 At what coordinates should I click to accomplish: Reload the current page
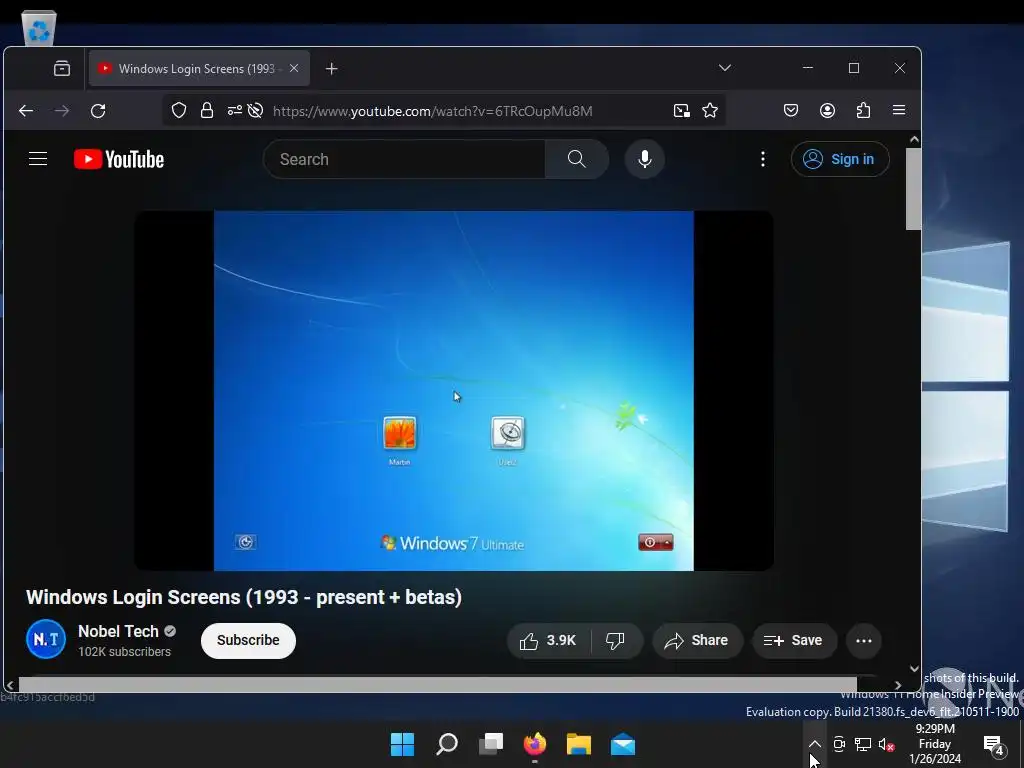(x=98, y=110)
